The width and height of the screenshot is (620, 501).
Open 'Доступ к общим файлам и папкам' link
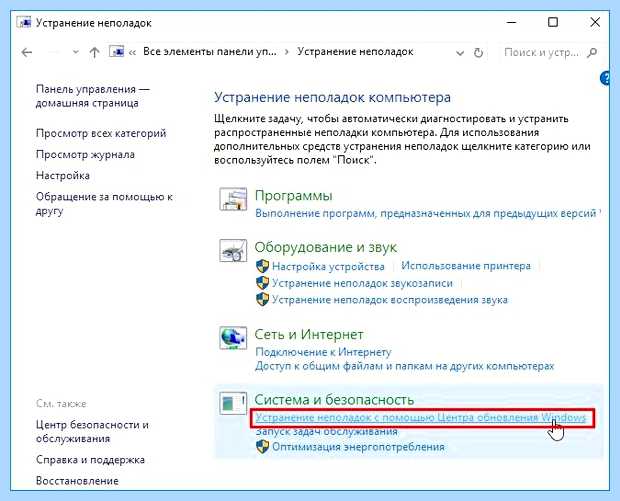405,366
